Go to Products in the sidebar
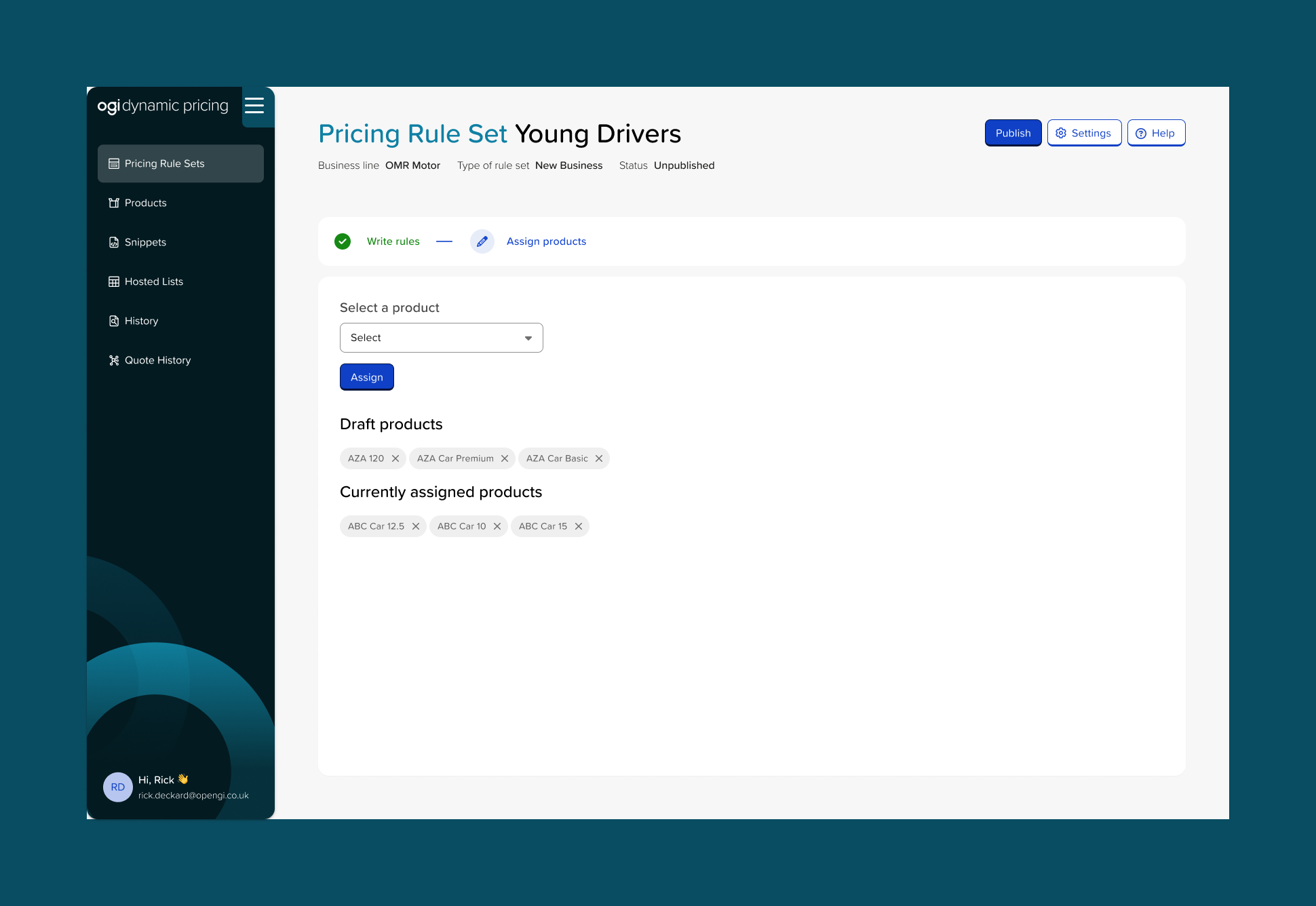 click(145, 203)
